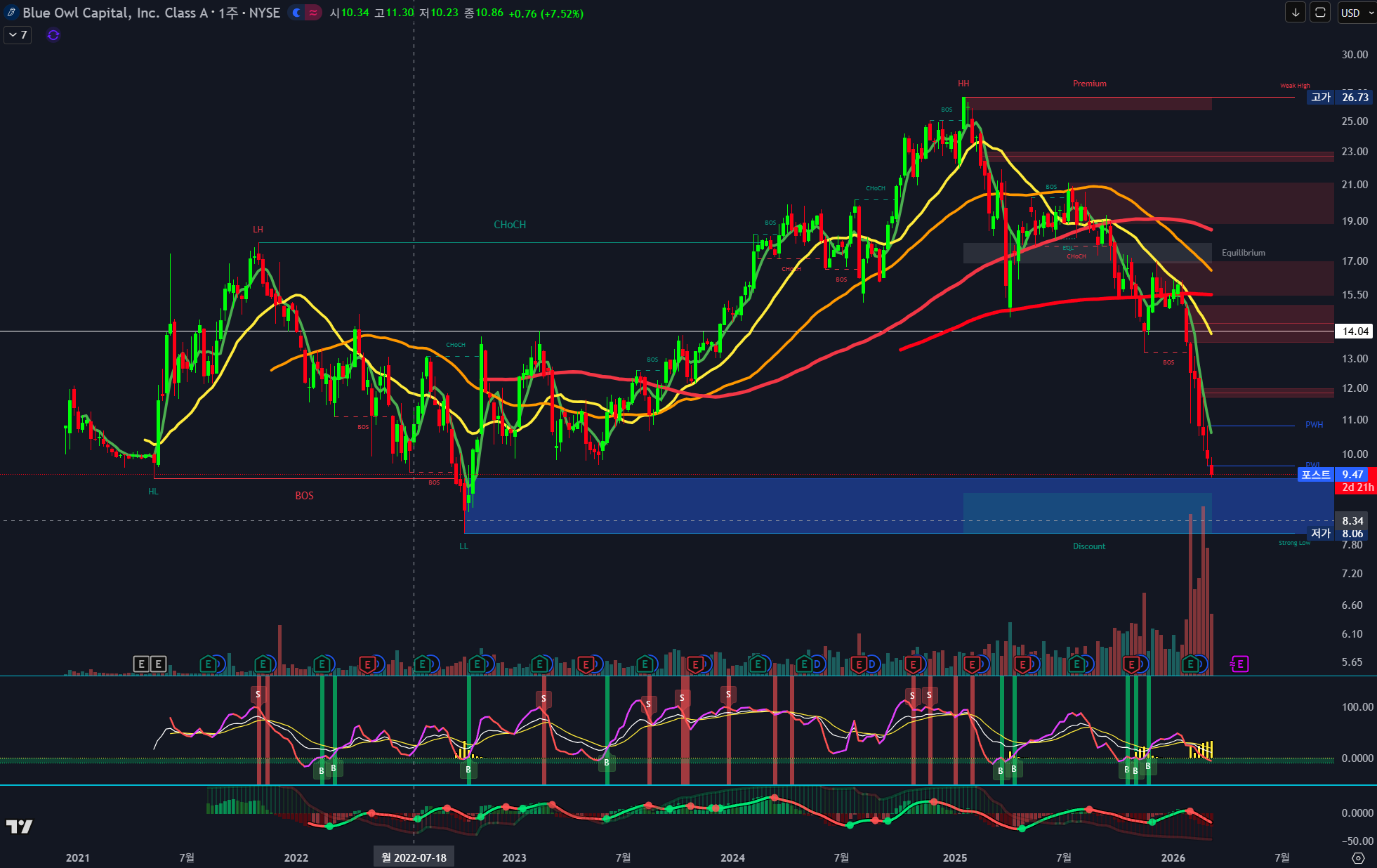
Task: Click the first white E earnings marker
Action: [x=141, y=664]
